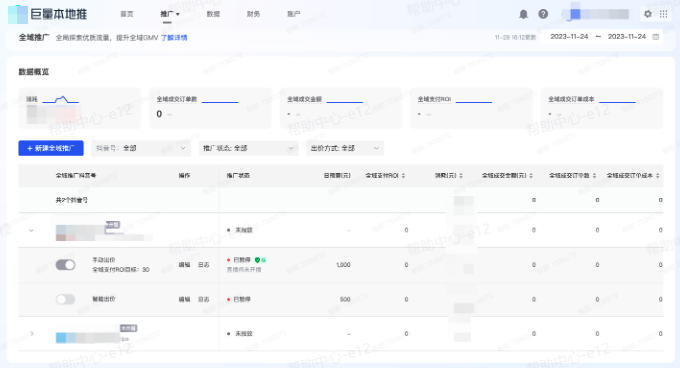Open the 抖音号 filter dropdown
680x368 pixels.
[141, 148]
